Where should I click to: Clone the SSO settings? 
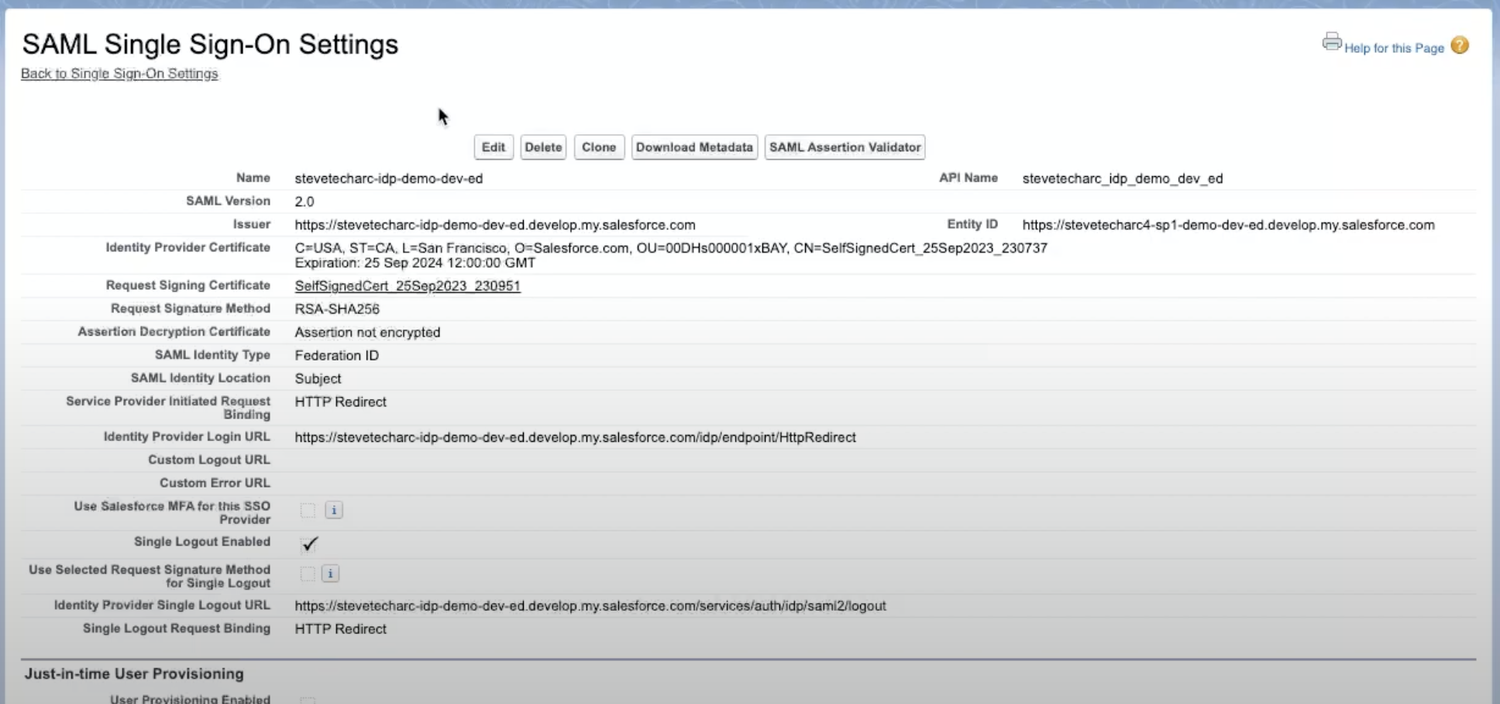coord(598,147)
